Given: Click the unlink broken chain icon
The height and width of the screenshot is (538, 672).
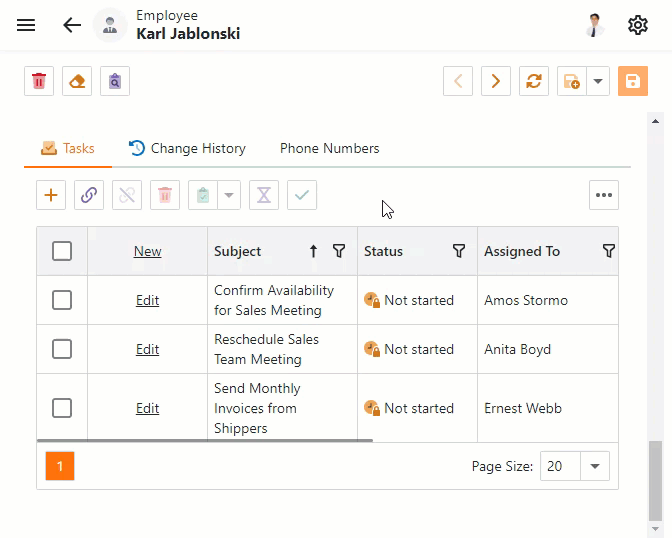Looking at the screenshot, I should [x=127, y=195].
